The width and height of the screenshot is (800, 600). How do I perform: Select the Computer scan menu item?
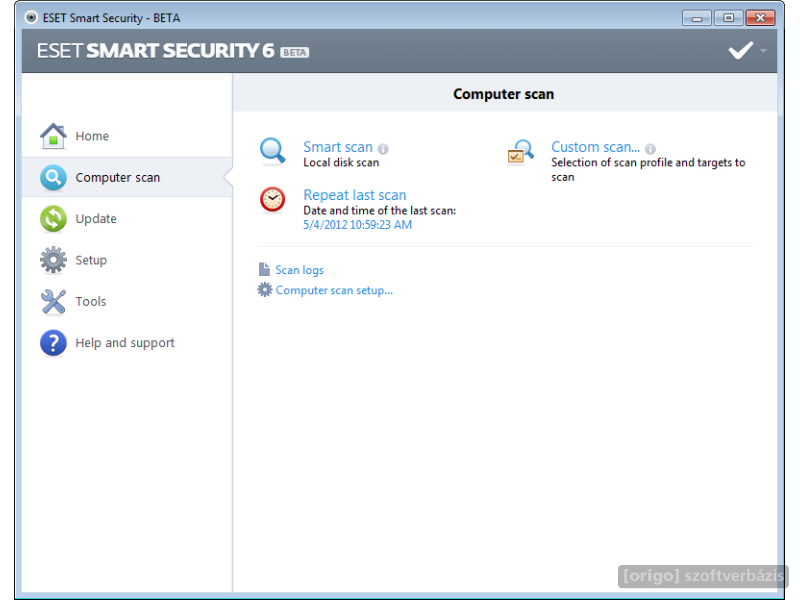[127, 177]
